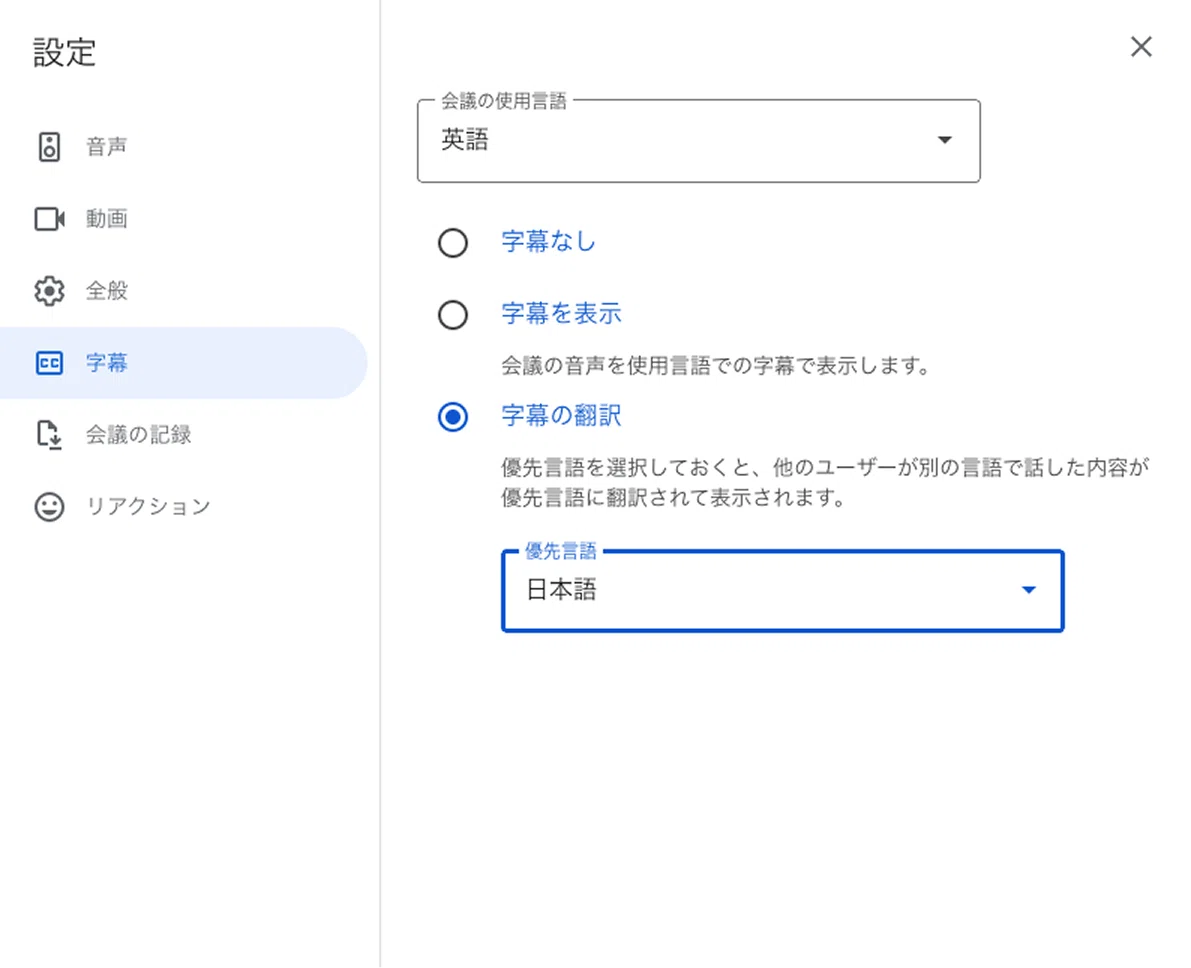
Task: Click the video camera icon beside 動画
Action: 49,219
